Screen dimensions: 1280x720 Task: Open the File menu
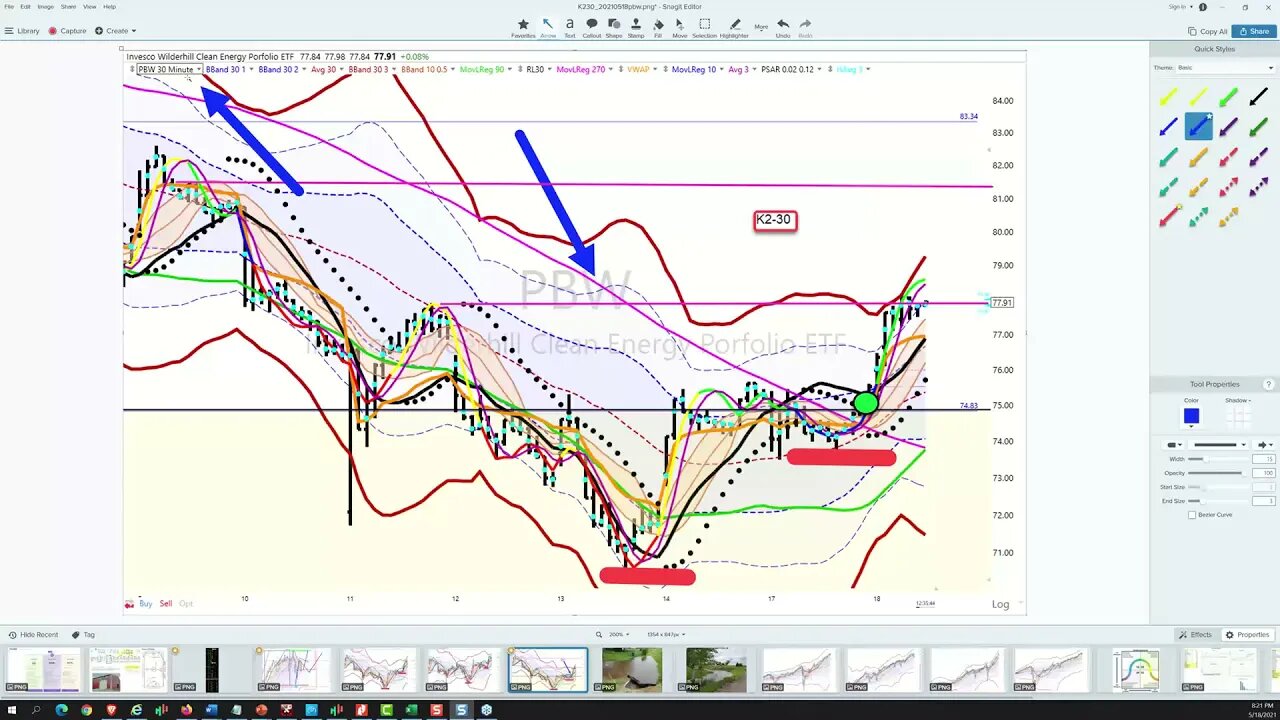(x=9, y=6)
